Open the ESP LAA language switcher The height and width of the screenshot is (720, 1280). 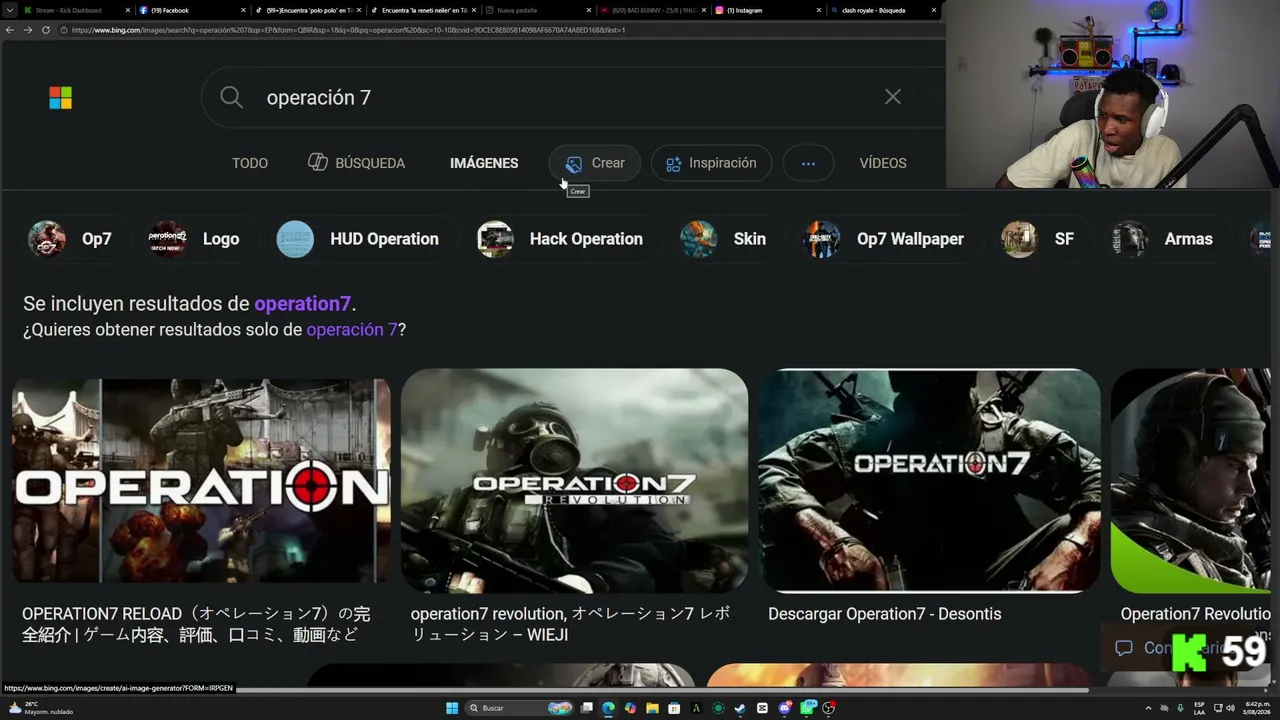[x=1199, y=708]
